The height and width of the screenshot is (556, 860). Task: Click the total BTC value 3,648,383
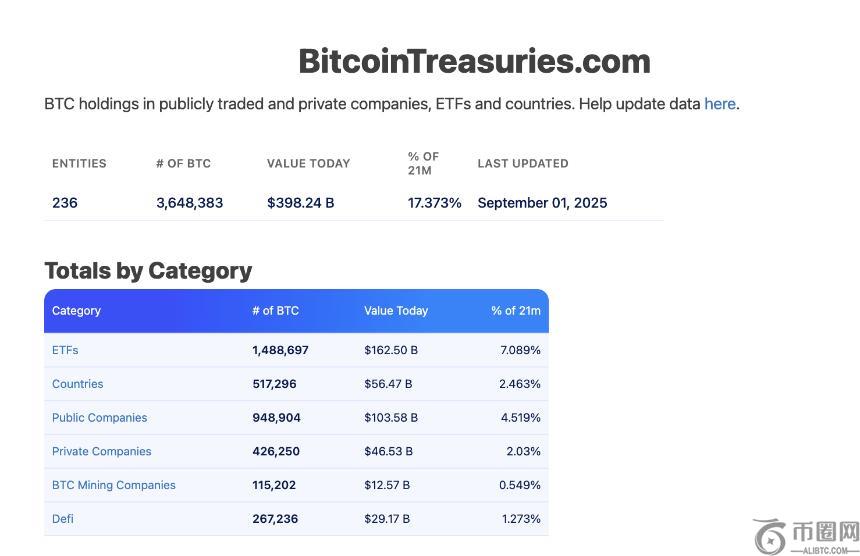[x=189, y=203]
